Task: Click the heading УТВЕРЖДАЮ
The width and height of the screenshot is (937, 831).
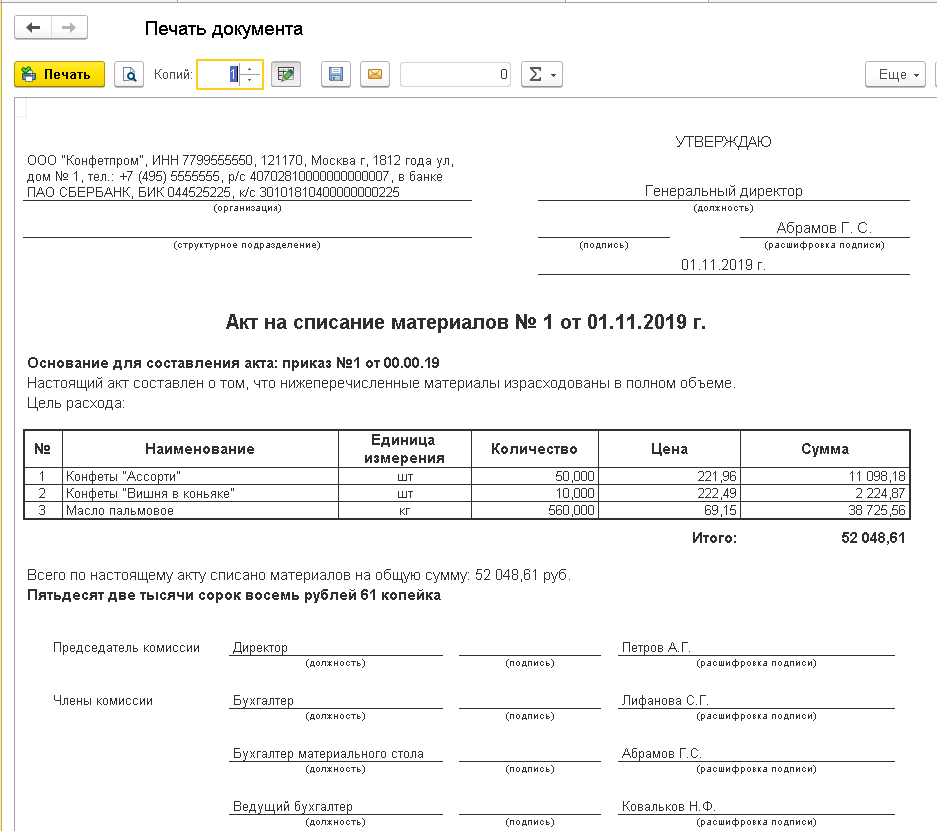Action: click(723, 142)
